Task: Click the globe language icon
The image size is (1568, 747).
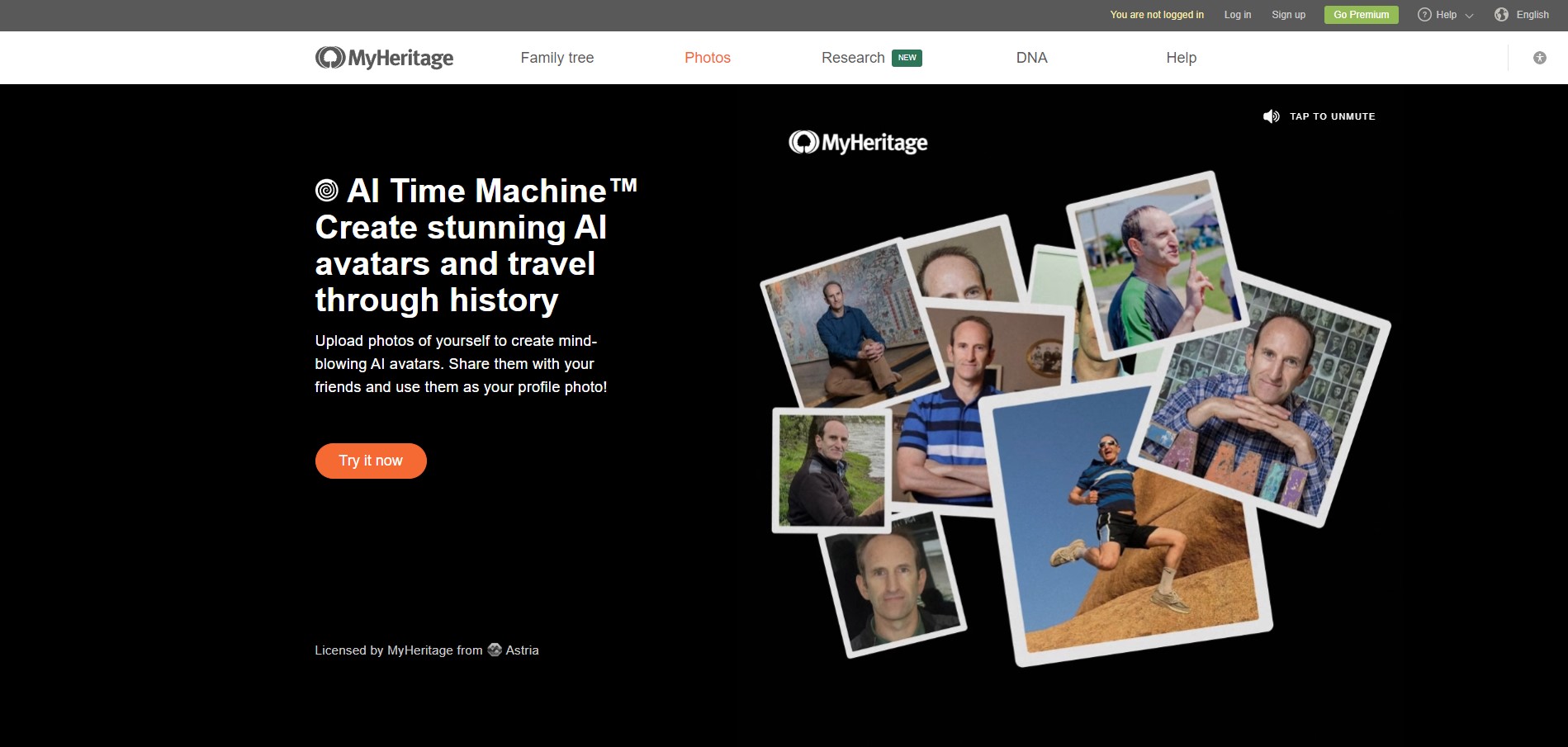Action: (x=1501, y=15)
